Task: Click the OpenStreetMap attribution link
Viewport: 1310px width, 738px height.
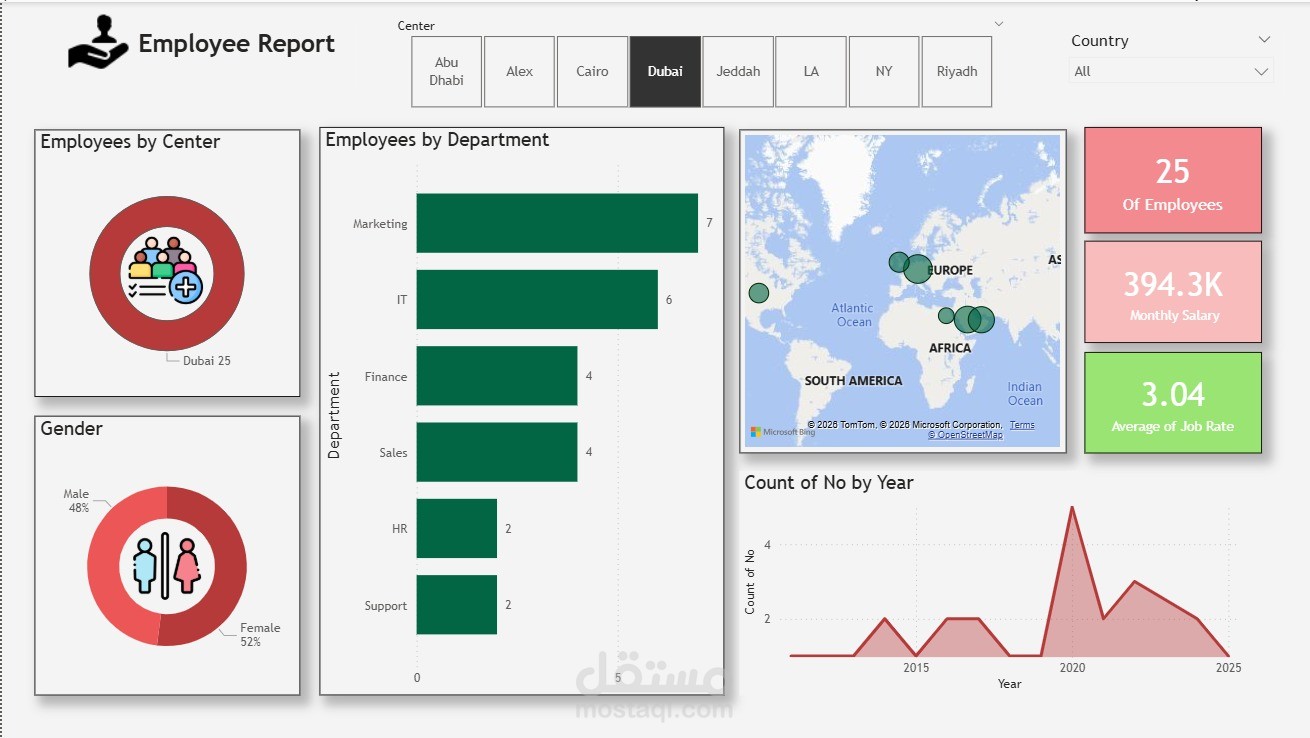Action: point(968,436)
